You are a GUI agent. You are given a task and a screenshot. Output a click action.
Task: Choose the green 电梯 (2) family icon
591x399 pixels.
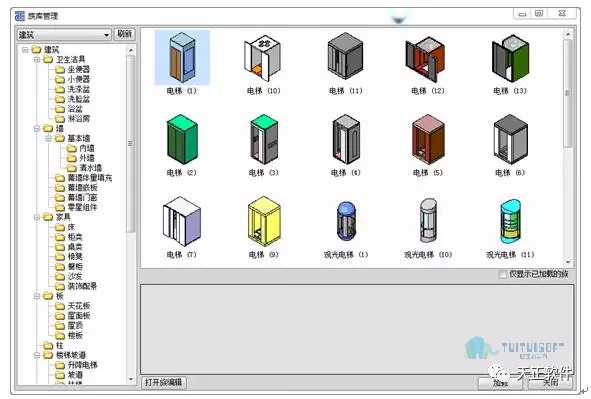click(x=182, y=139)
